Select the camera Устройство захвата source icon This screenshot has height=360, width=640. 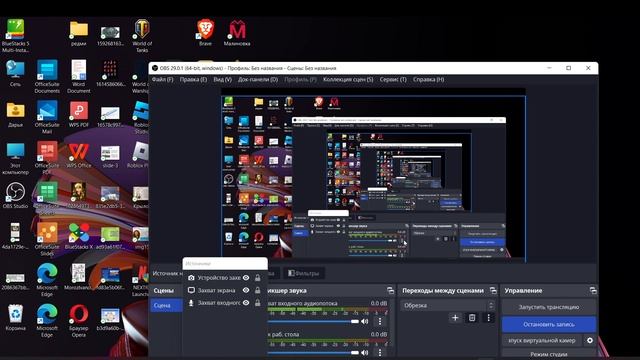(191, 278)
